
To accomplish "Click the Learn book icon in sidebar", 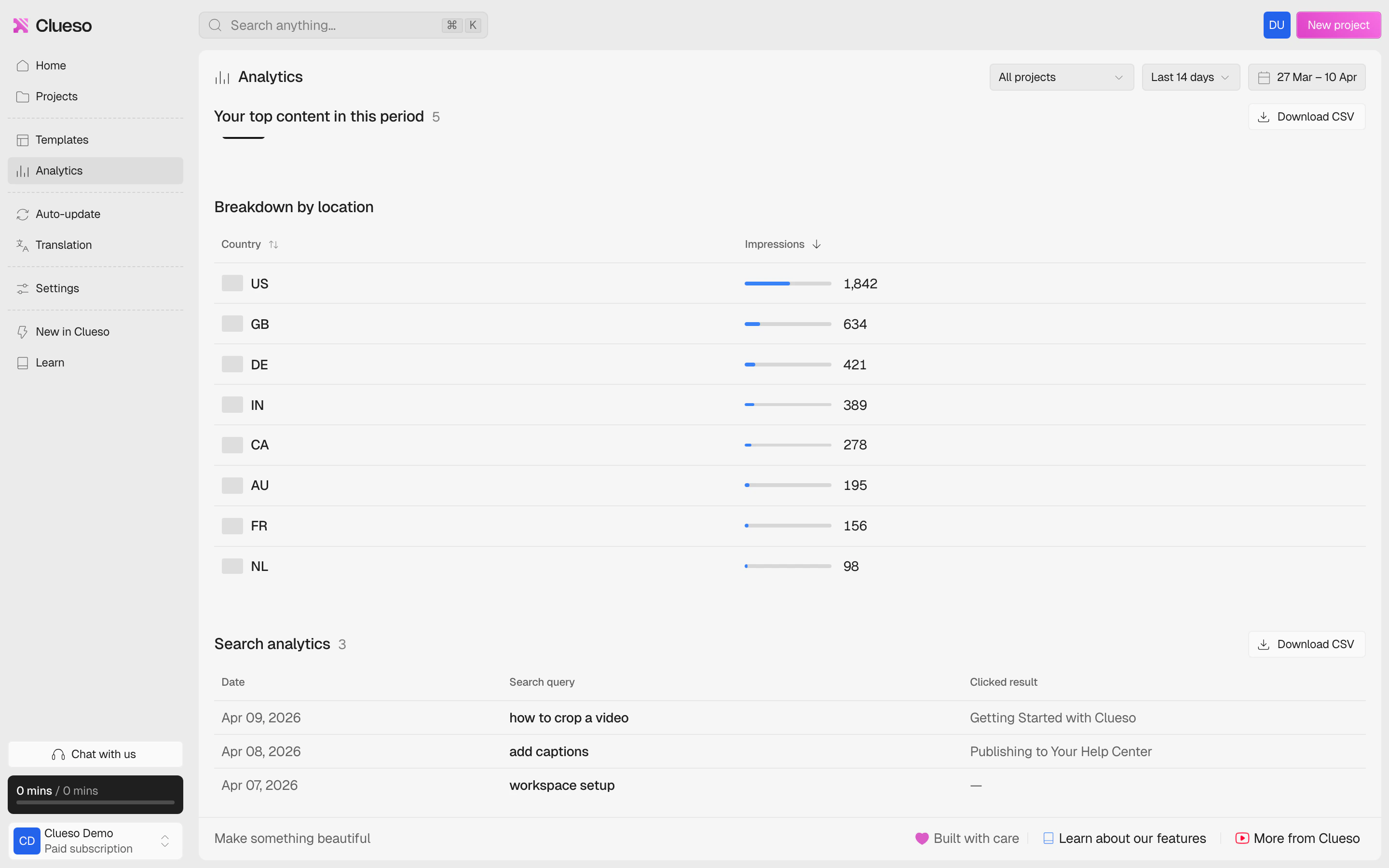I will [22, 363].
